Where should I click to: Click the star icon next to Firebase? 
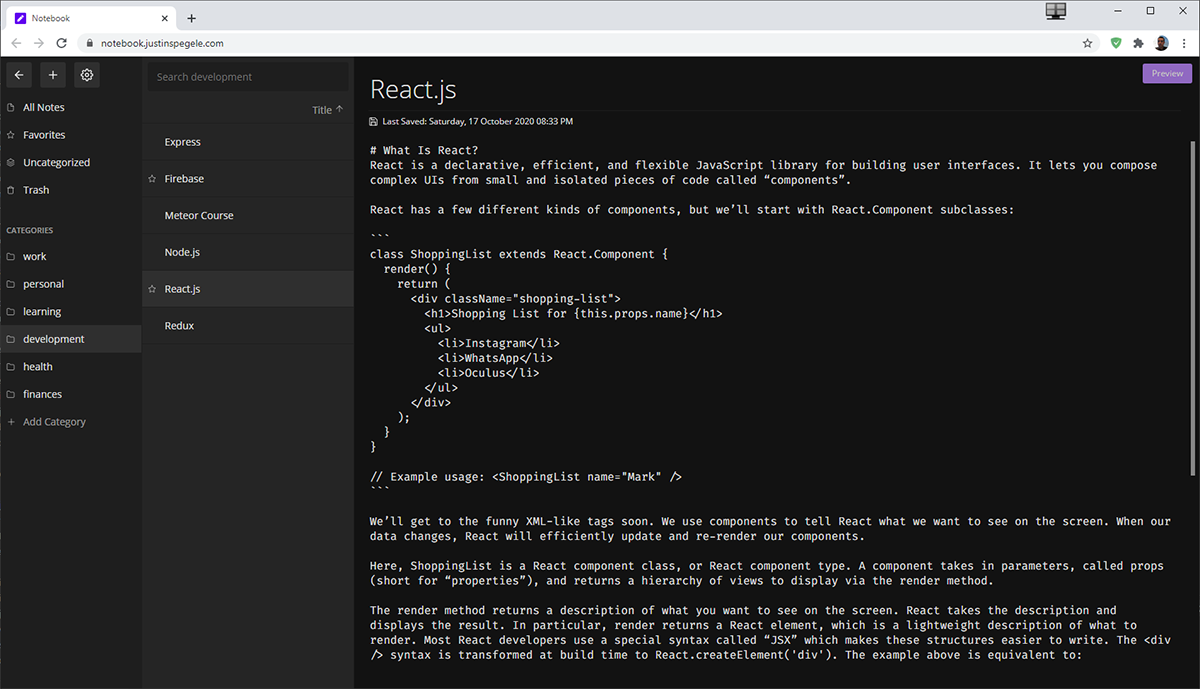(152, 179)
